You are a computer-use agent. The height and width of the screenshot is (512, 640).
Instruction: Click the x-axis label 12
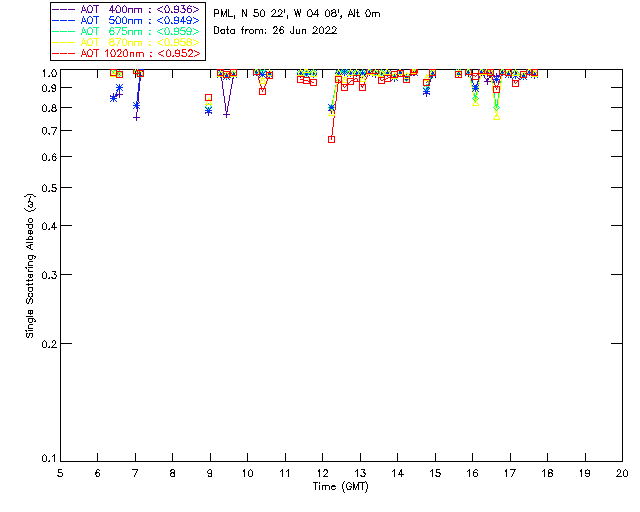pos(322,474)
